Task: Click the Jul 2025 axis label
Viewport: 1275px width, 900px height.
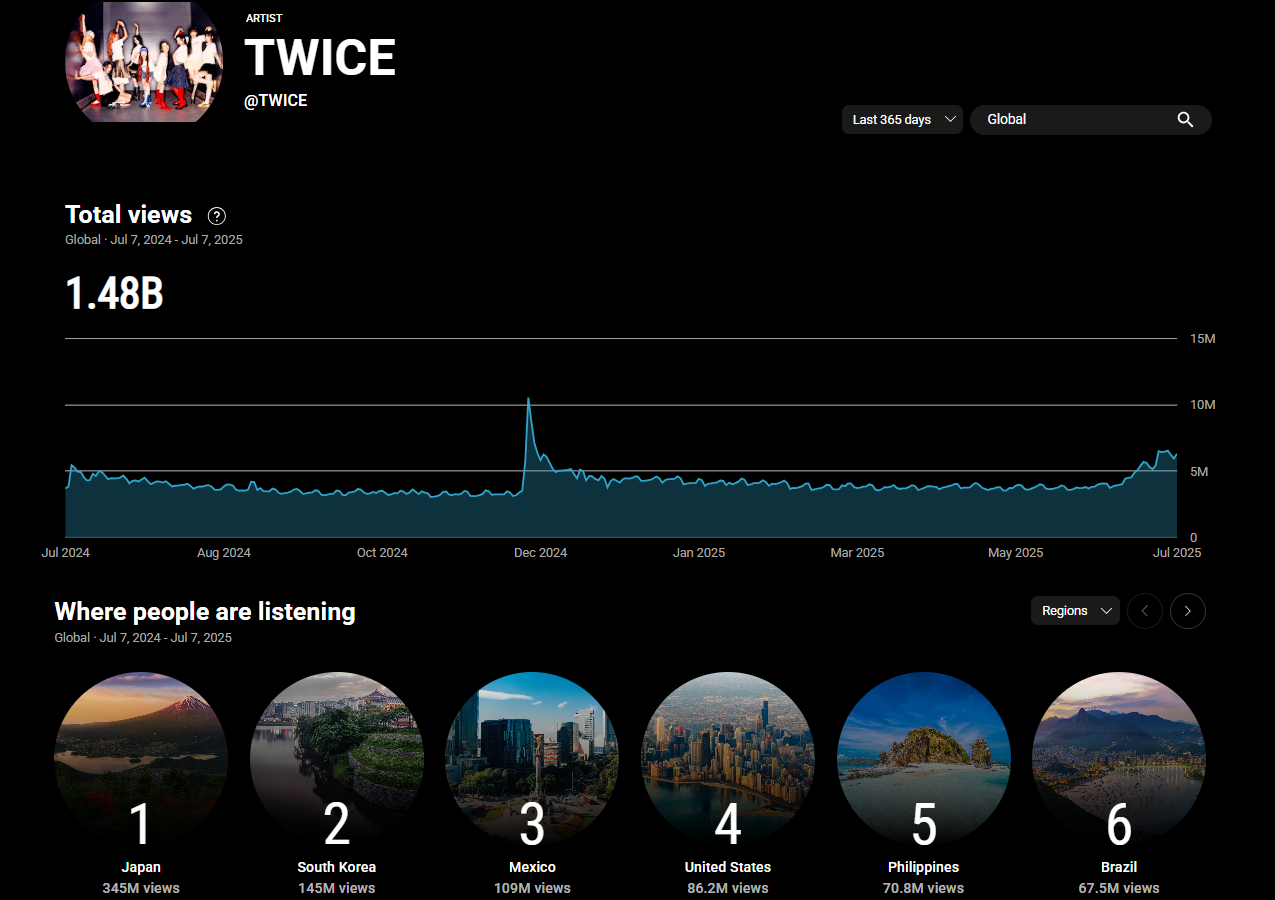Action: click(x=1177, y=553)
